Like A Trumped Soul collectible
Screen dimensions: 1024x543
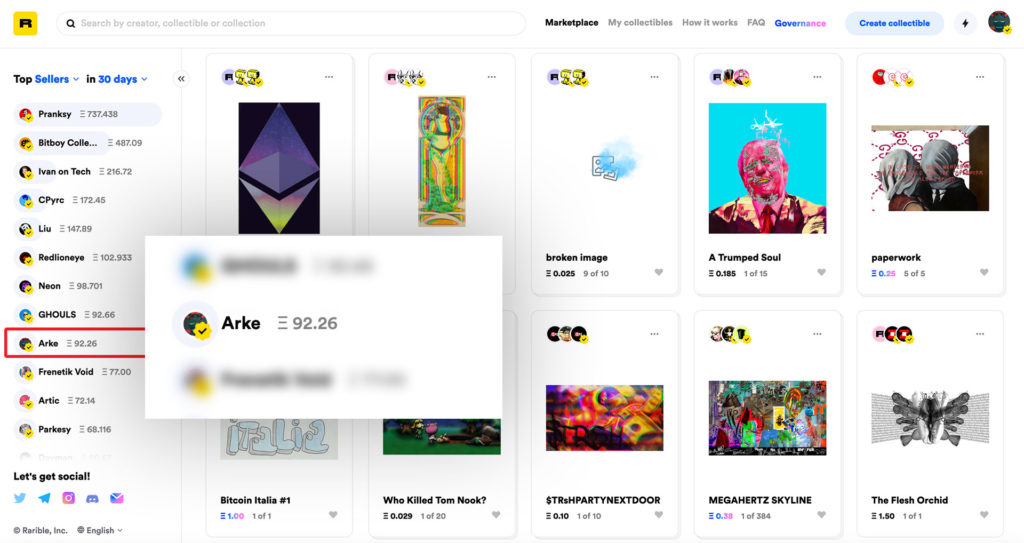pos(822,272)
